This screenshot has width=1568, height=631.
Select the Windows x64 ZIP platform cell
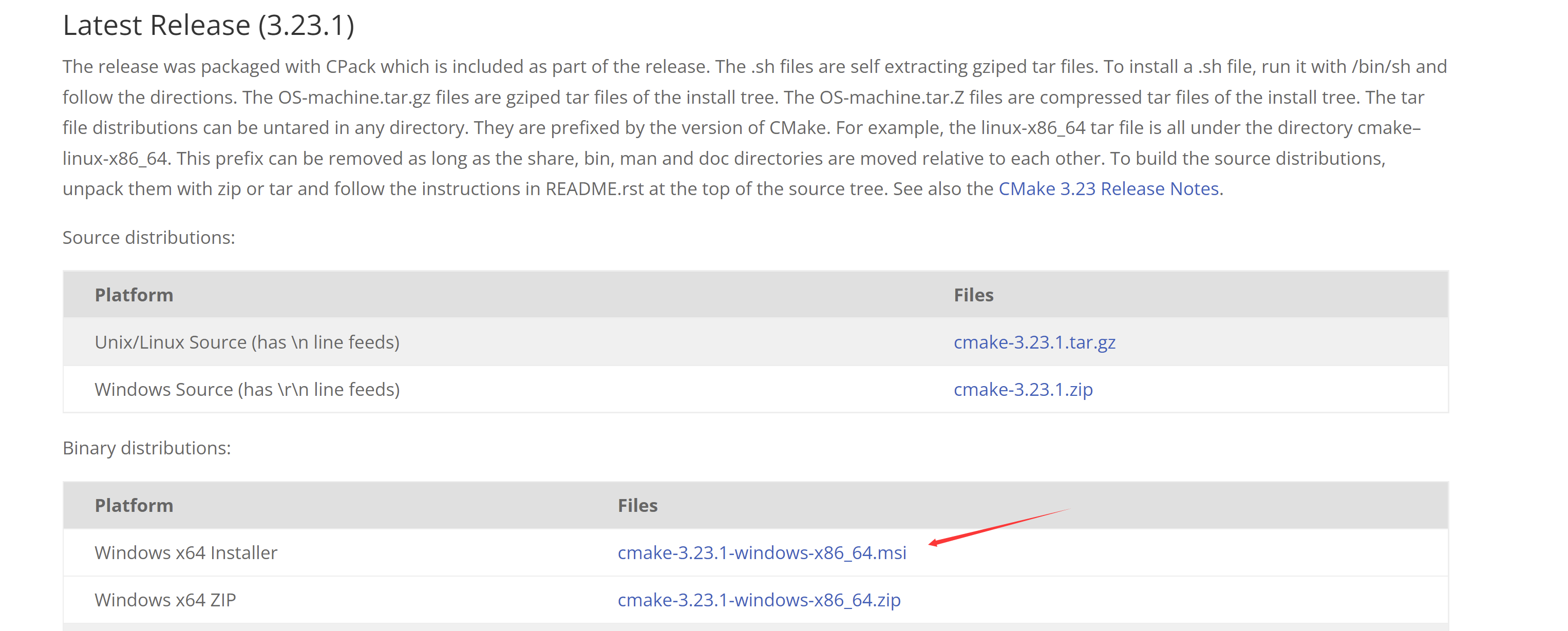coord(165,600)
